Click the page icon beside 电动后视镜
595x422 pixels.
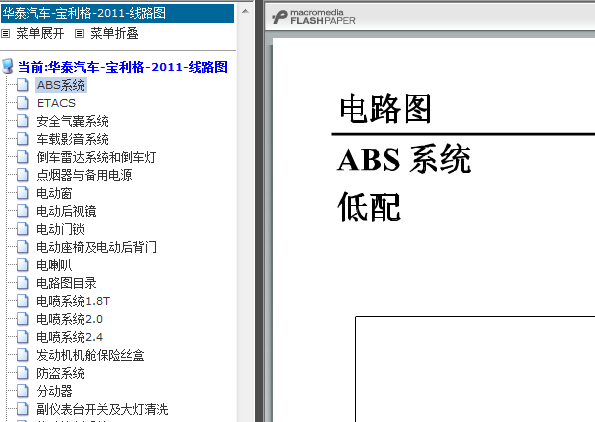click(x=23, y=211)
